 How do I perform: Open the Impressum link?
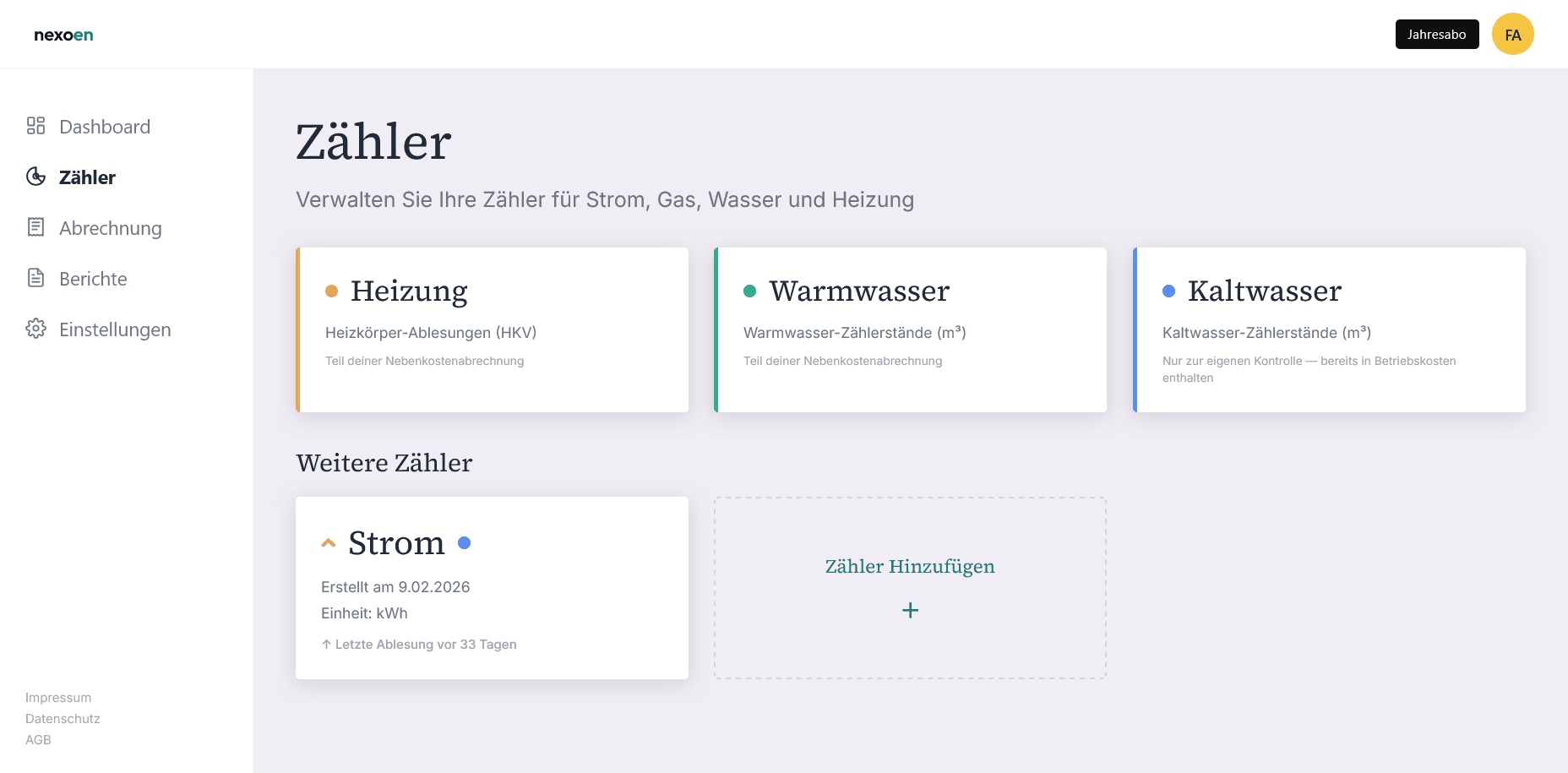click(x=58, y=698)
